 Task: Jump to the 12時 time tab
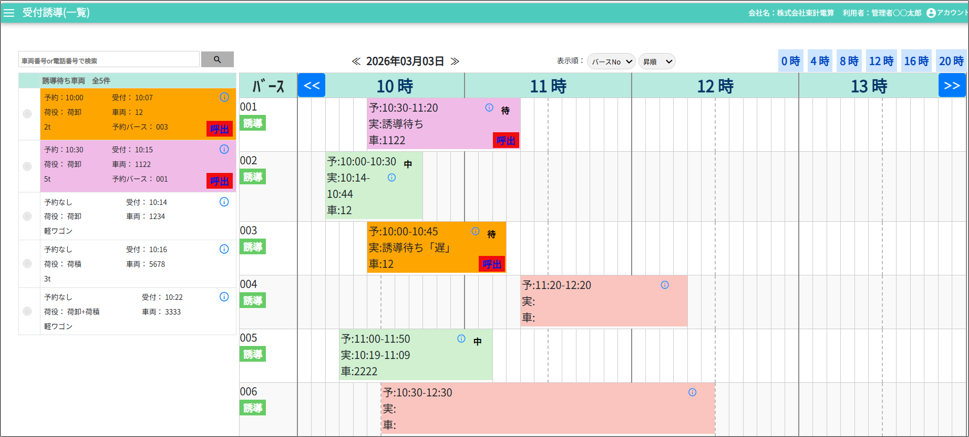coord(881,61)
